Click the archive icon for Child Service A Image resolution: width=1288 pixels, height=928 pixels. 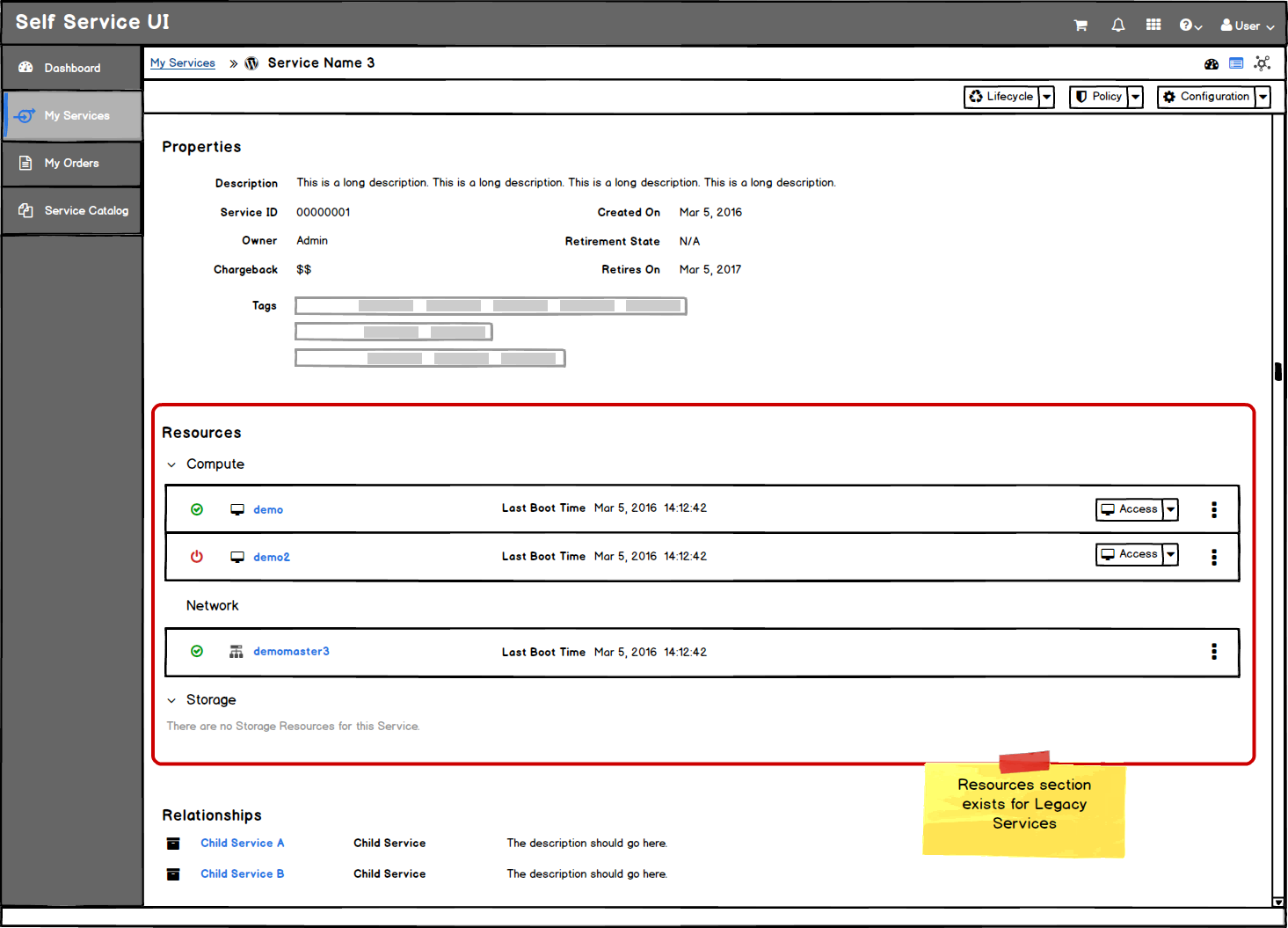click(173, 844)
